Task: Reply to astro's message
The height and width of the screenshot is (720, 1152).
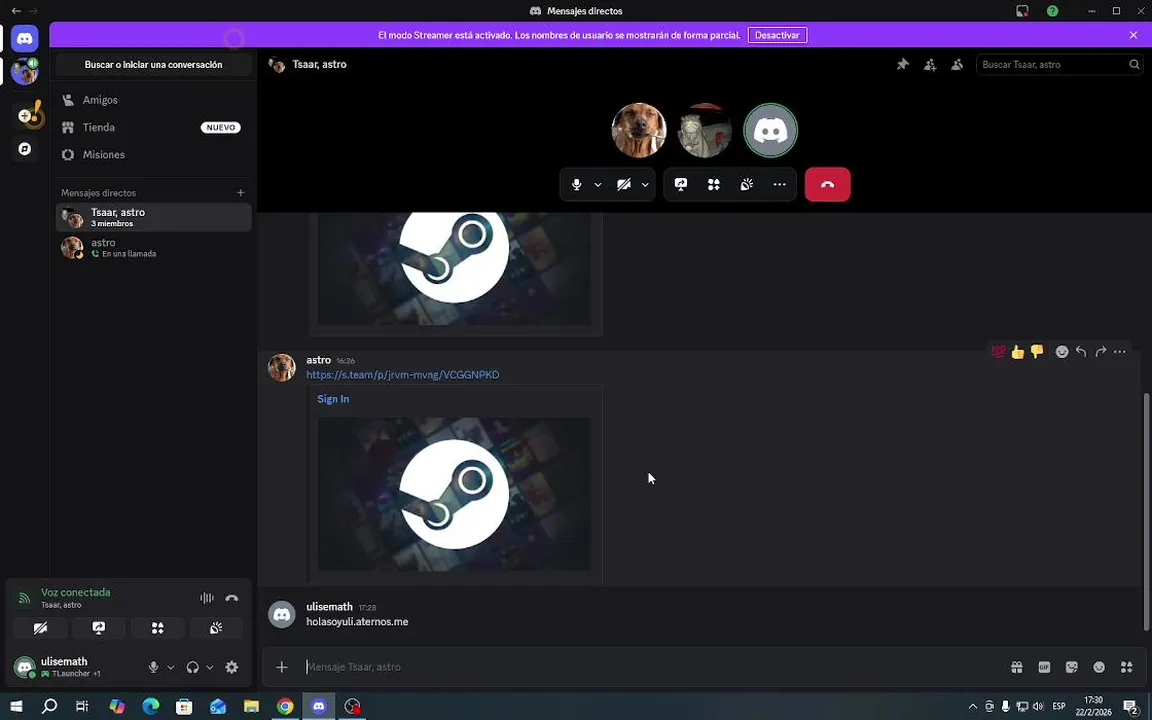Action: click(x=1081, y=353)
